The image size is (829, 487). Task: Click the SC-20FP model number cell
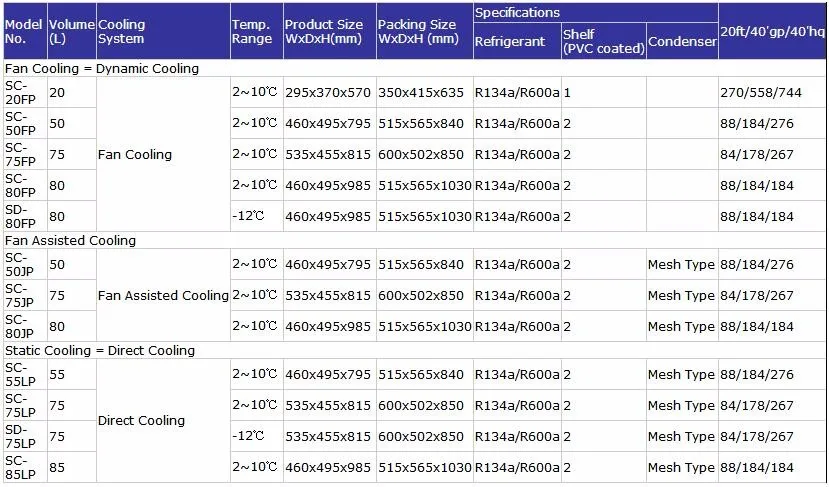24,92
